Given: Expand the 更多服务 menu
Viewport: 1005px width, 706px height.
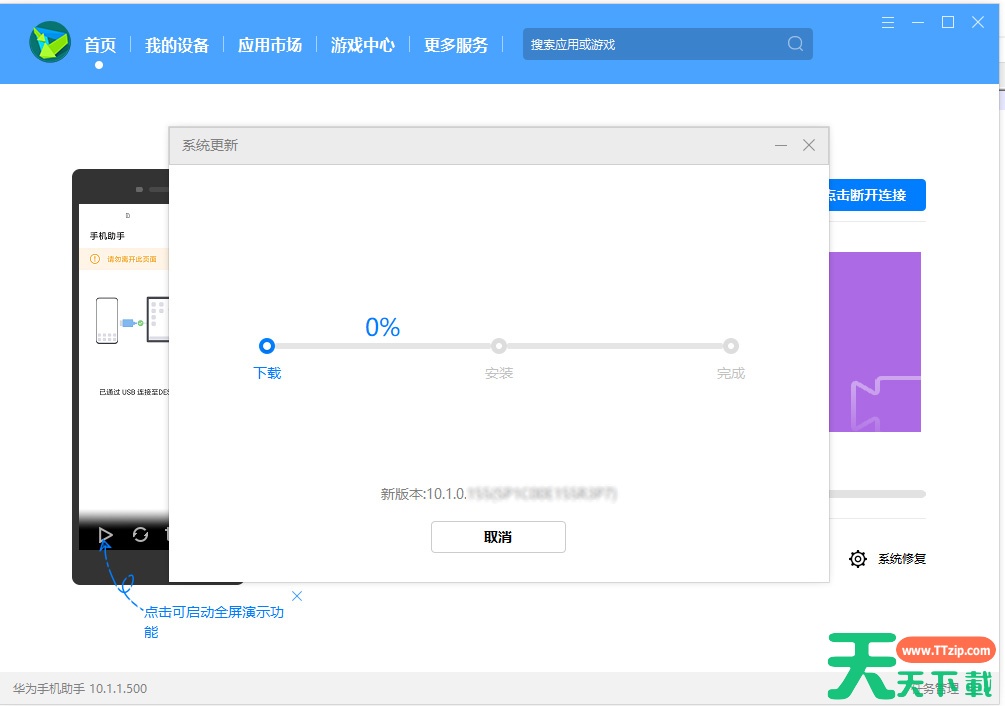Looking at the screenshot, I should tap(456, 45).
